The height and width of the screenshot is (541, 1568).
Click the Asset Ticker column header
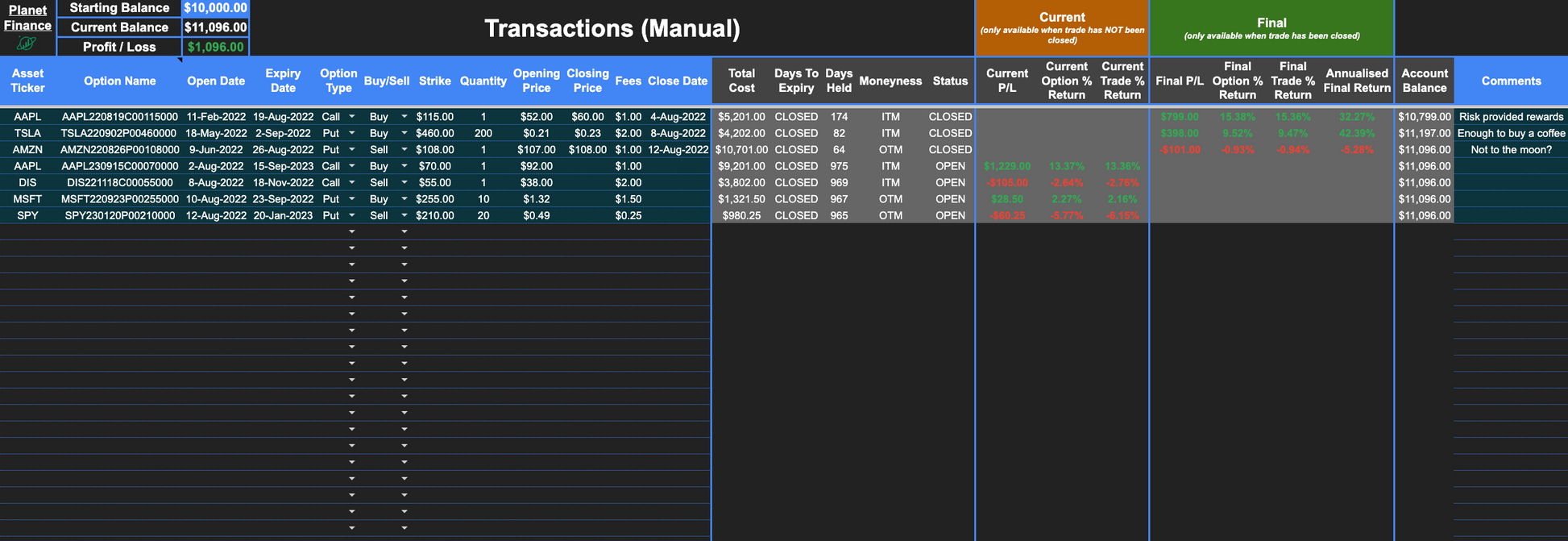(27, 81)
